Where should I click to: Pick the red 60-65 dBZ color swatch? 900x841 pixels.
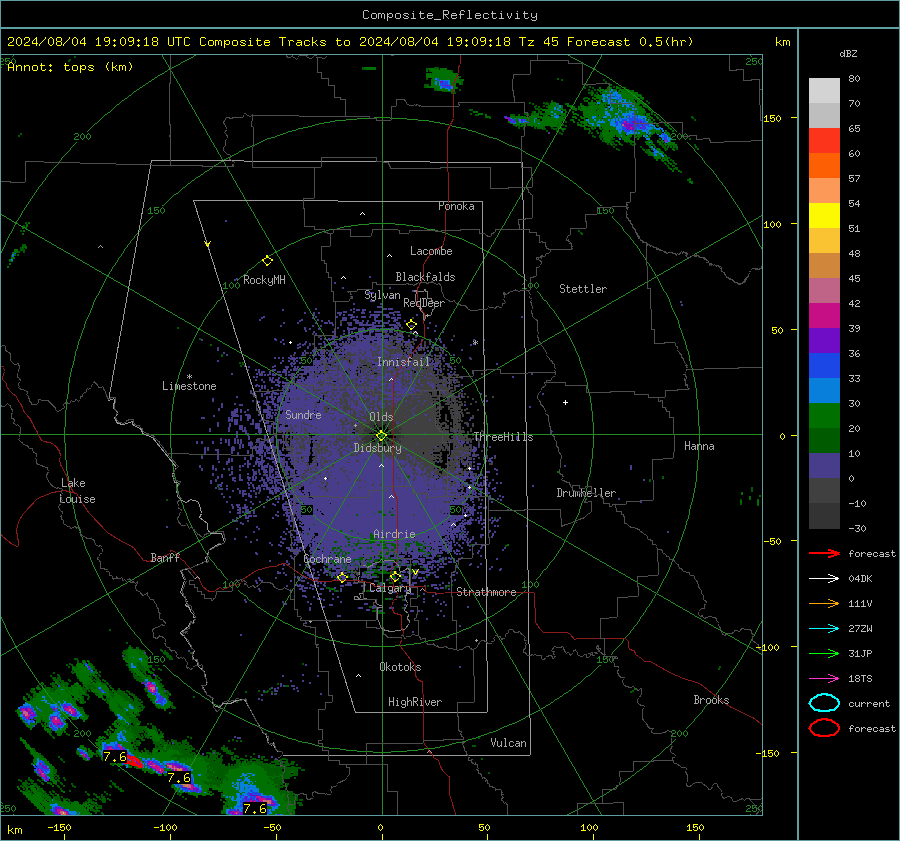click(824, 141)
